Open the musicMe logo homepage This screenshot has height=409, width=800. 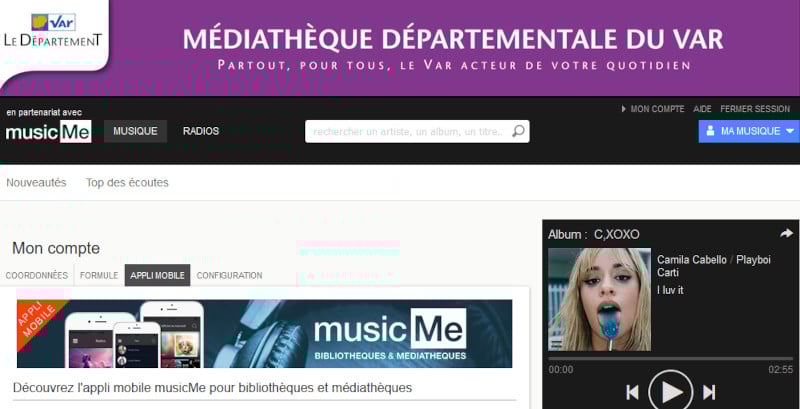click(48, 132)
